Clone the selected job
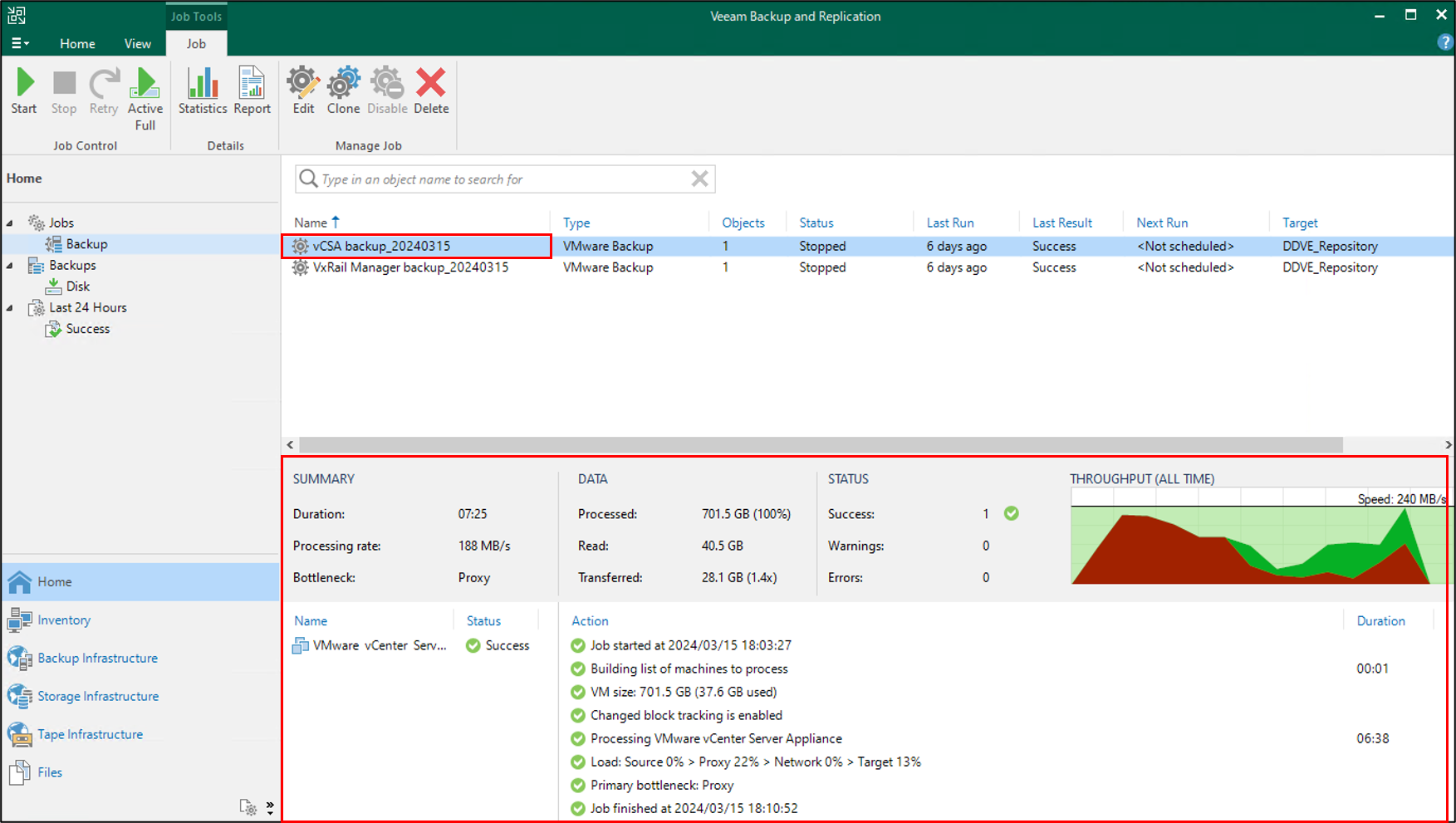The image size is (1456, 823). coord(343,91)
